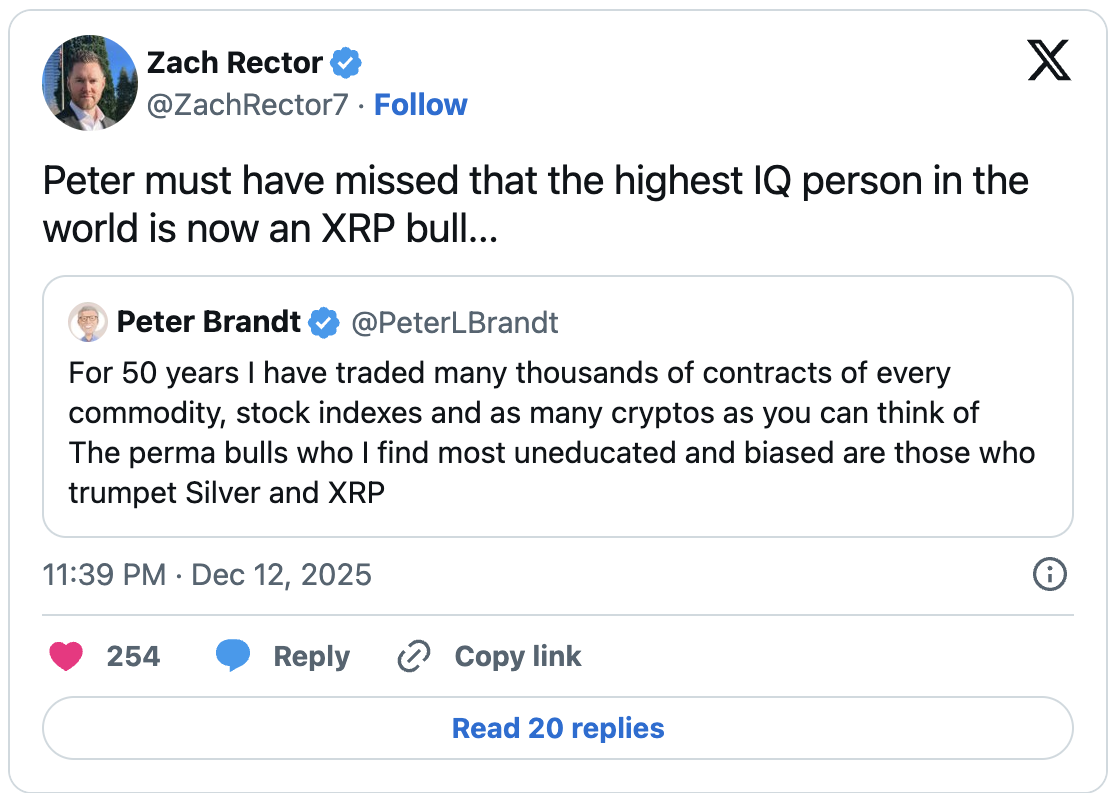This screenshot has height=808, width=1114.
Task: Click Zach Rector's verified badge
Action: coord(346,63)
